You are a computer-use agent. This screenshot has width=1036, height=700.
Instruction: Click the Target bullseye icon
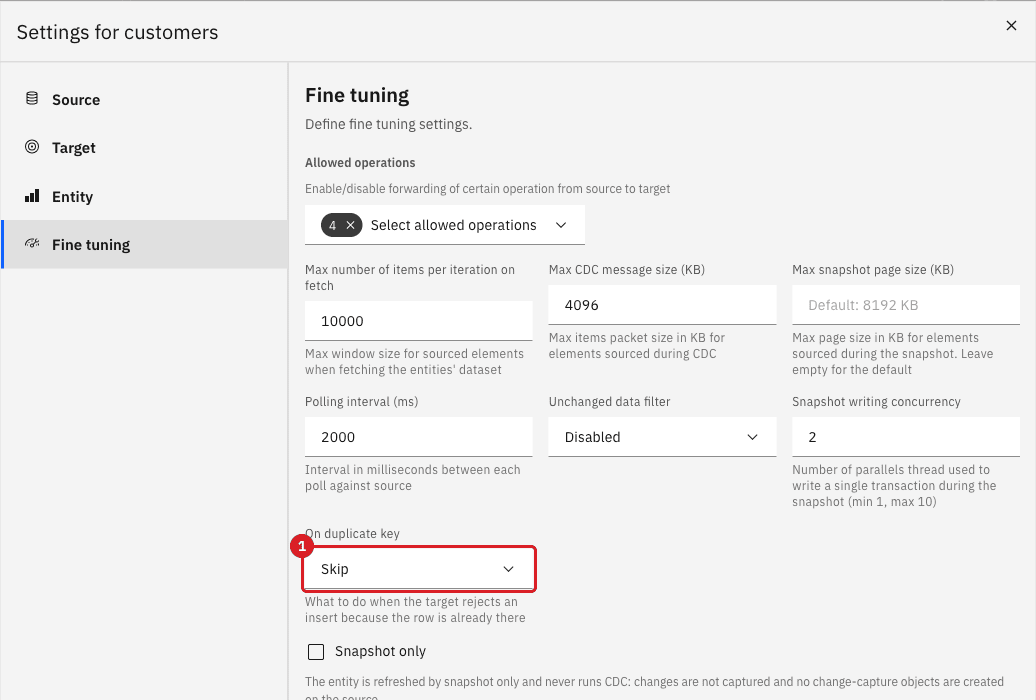point(32,147)
